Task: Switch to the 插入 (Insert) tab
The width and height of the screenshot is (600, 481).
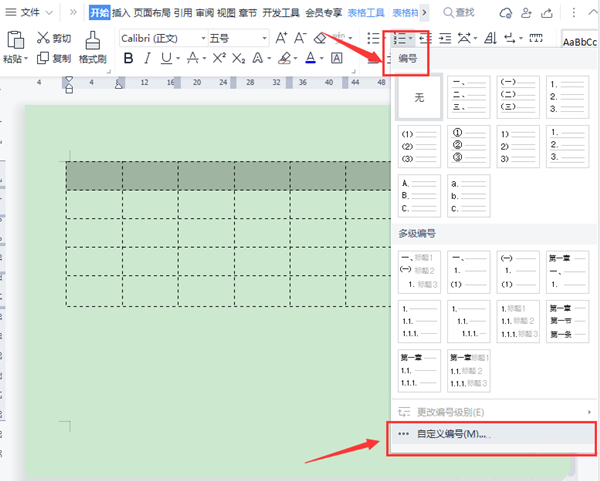Action: tap(121, 12)
